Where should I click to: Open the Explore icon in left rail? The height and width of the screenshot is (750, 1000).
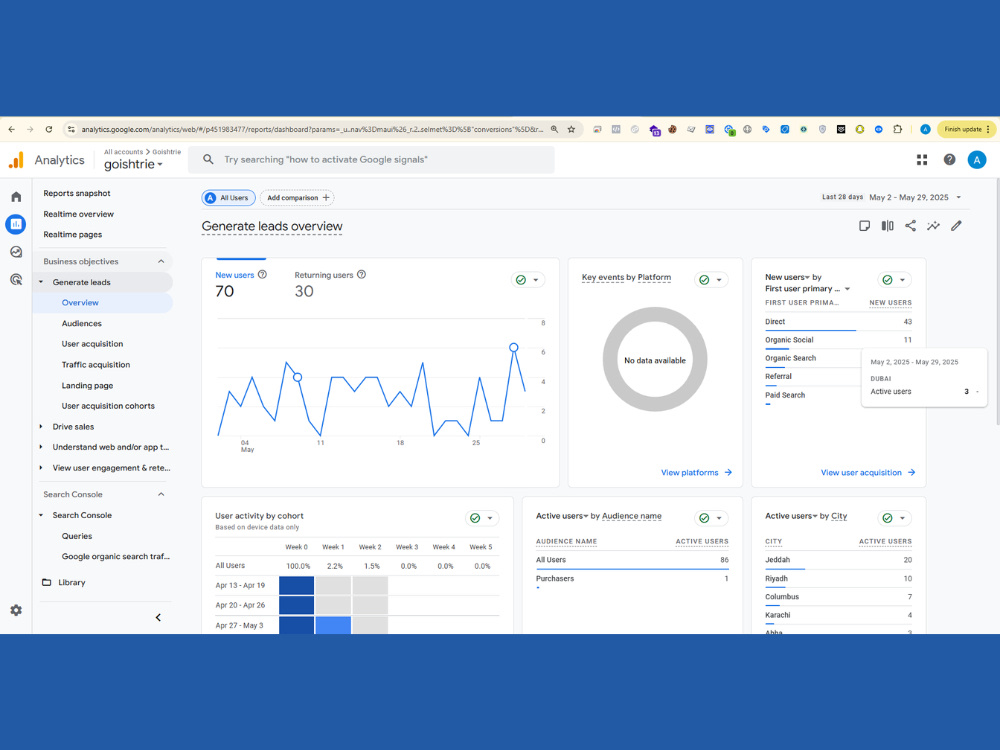pyautogui.click(x=16, y=252)
